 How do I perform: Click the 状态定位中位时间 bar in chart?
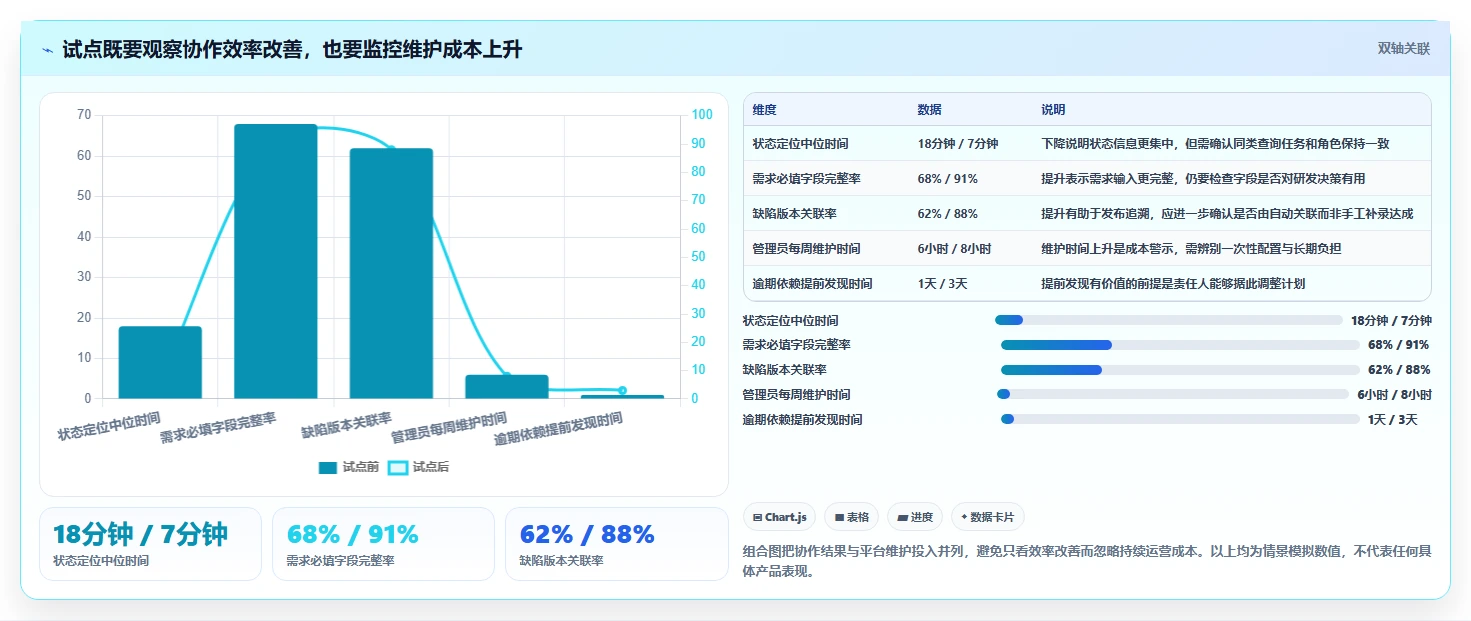160,362
